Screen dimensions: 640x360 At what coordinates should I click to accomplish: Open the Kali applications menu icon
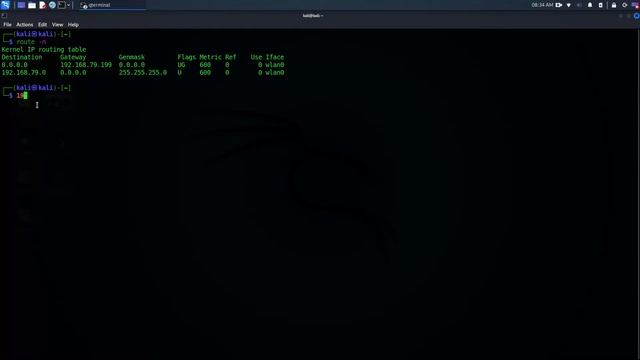tap(5, 5)
